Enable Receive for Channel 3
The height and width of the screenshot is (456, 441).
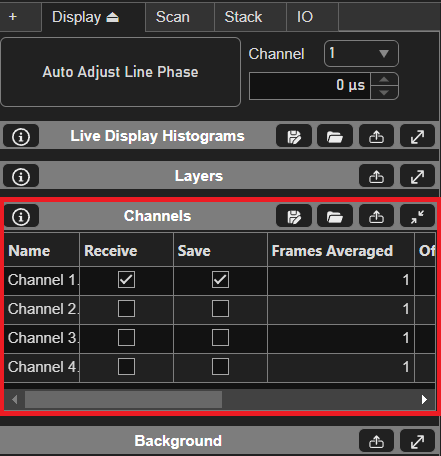(126, 337)
